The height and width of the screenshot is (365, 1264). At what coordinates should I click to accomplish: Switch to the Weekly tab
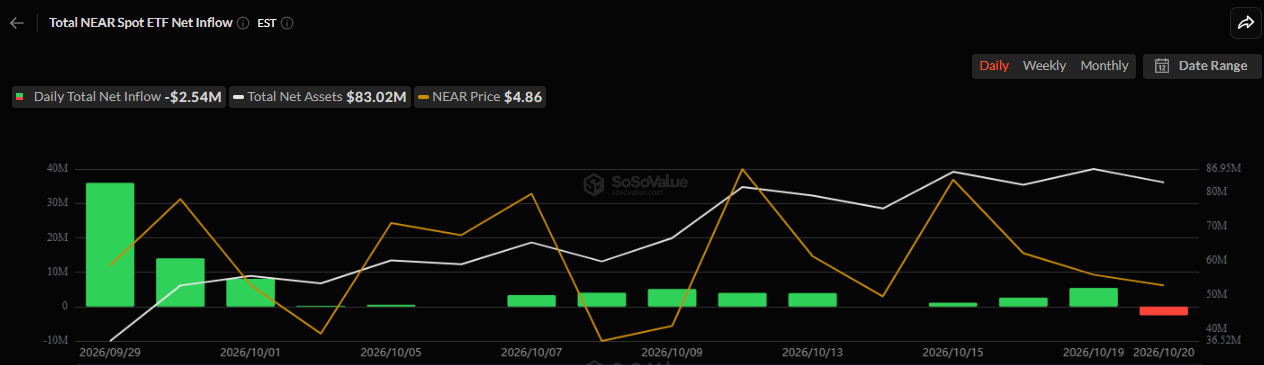(1044, 66)
